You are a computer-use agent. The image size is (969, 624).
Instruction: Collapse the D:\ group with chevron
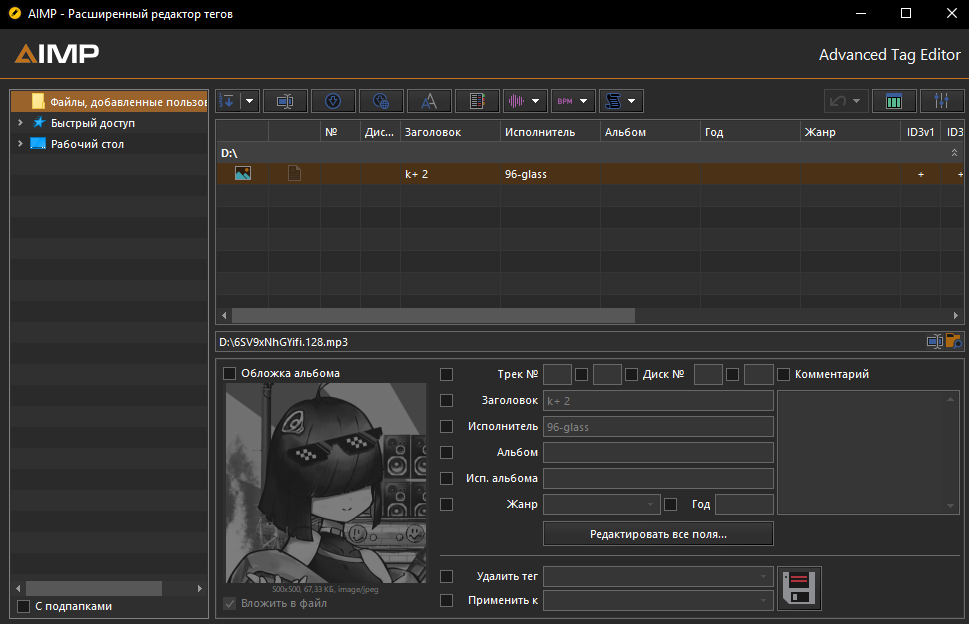pos(954,153)
